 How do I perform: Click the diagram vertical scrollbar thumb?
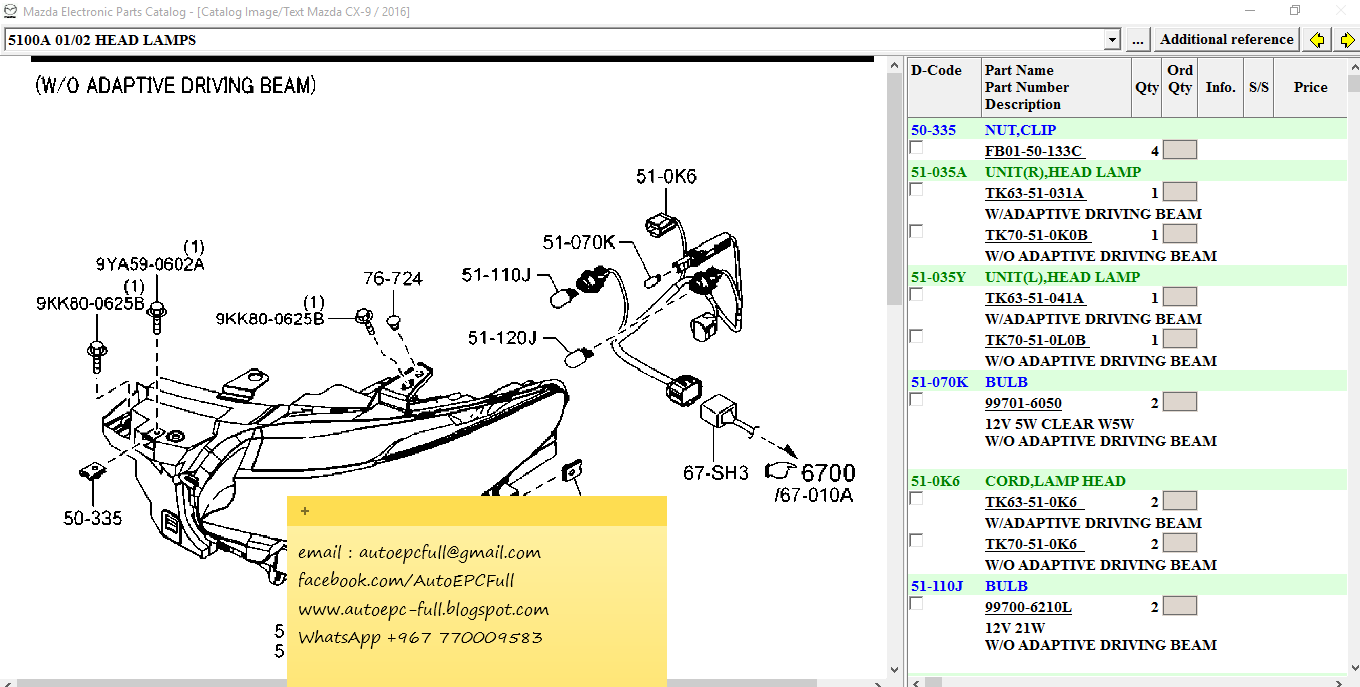(894, 187)
